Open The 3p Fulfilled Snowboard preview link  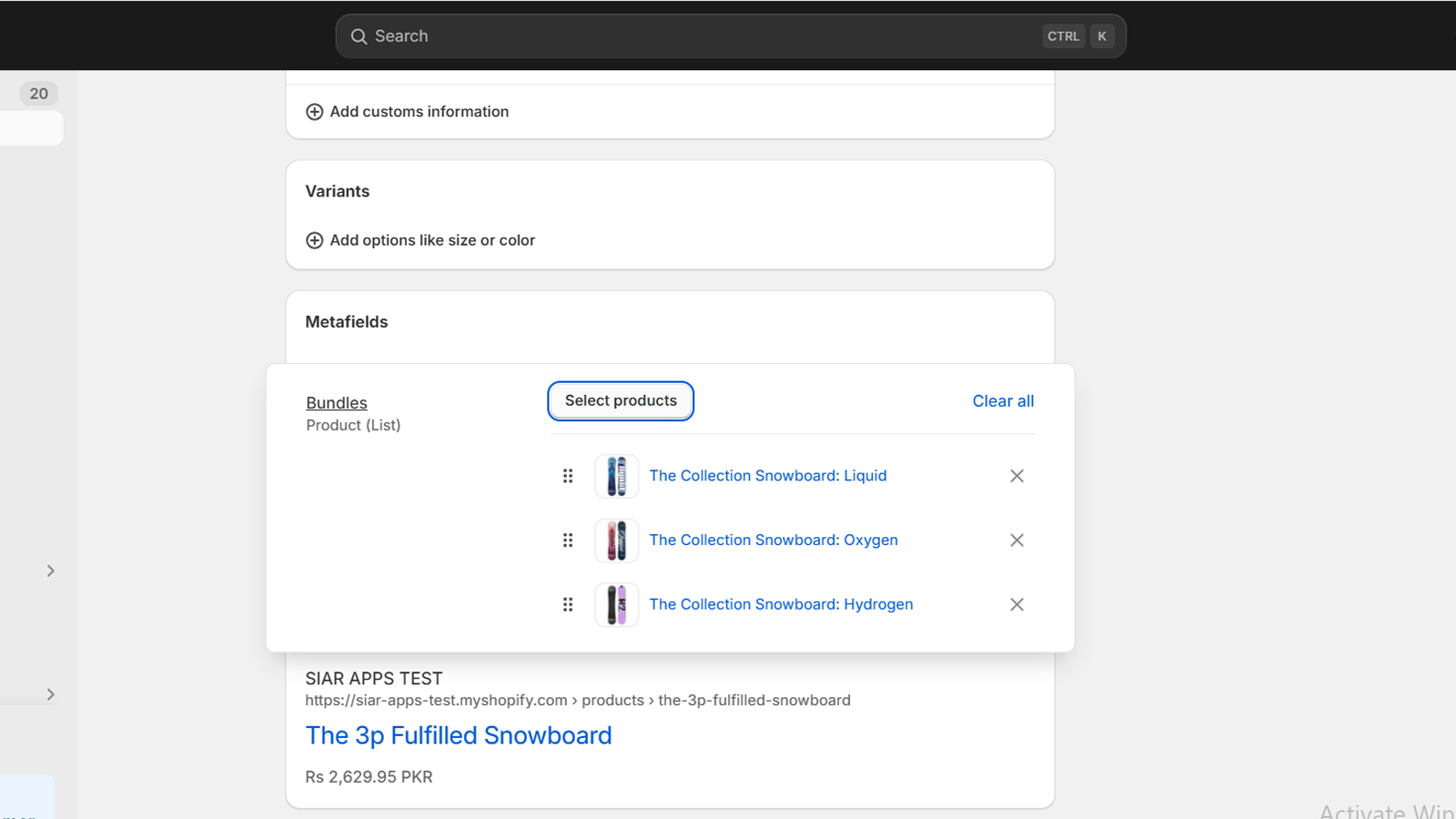pos(458,735)
